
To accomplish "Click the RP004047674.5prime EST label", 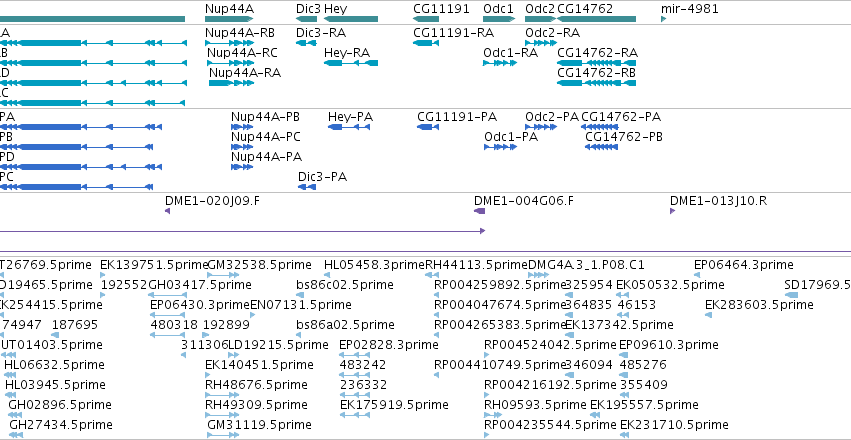I will pos(500,305).
